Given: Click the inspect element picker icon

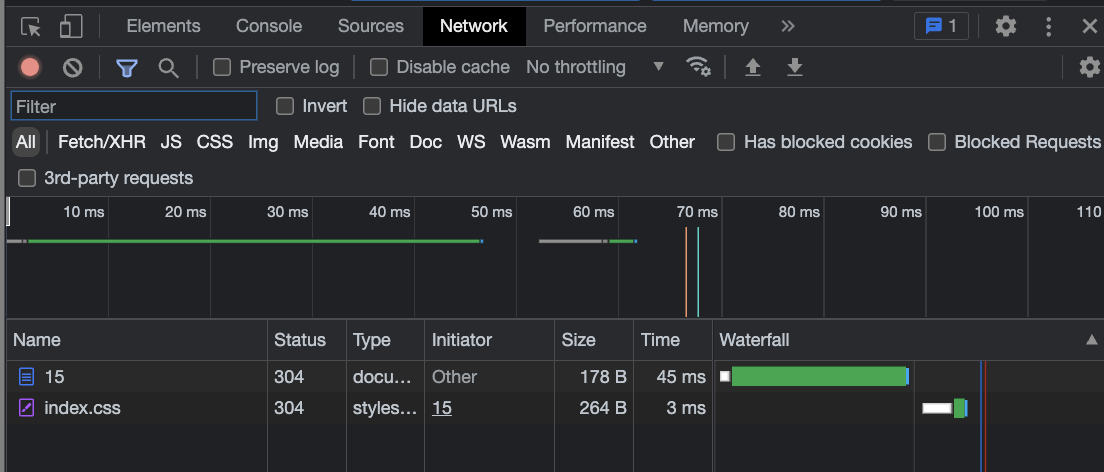Looking at the screenshot, I should pyautogui.click(x=31, y=27).
